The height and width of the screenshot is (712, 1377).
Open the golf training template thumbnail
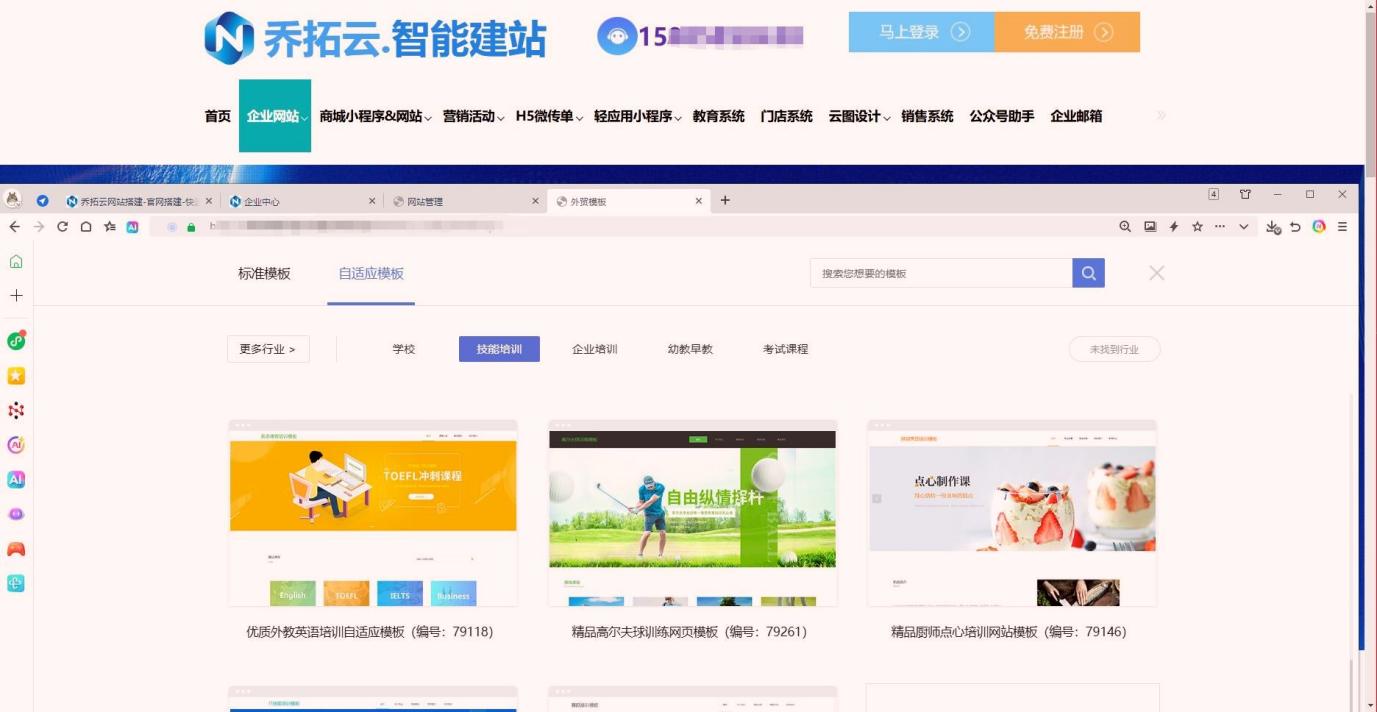693,512
